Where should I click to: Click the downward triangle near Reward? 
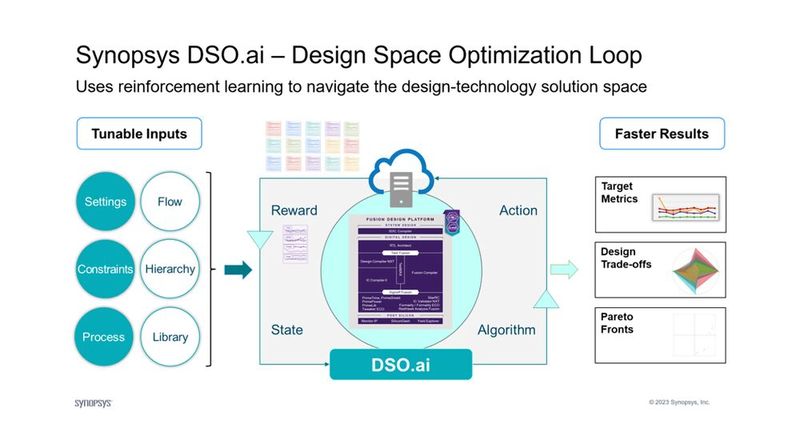click(260, 240)
